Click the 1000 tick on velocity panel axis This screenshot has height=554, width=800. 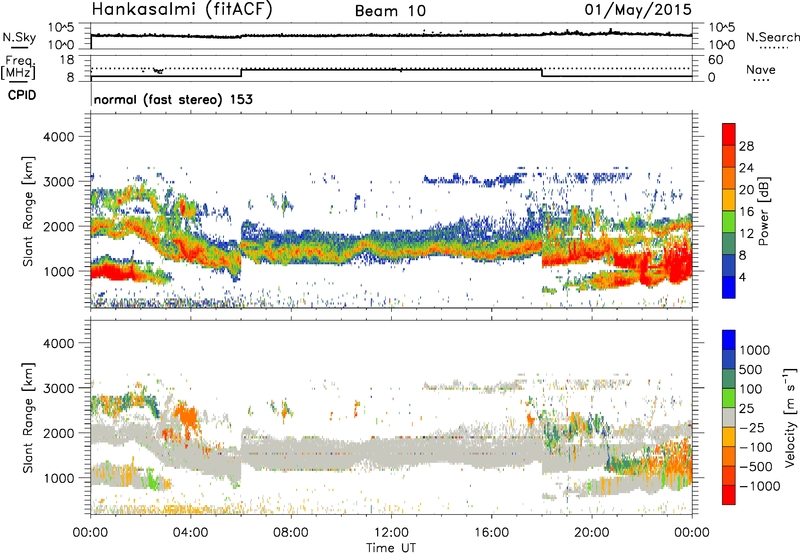click(x=58, y=478)
